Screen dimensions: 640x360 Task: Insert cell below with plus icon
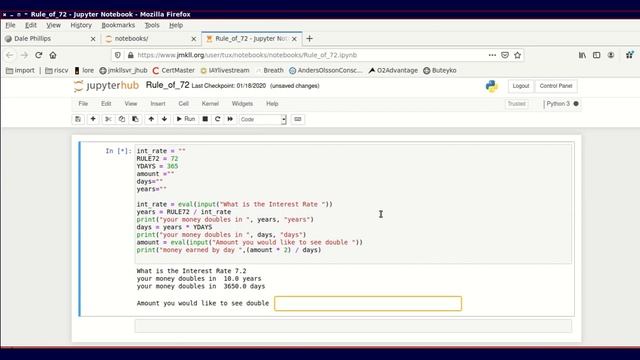coord(93,119)
